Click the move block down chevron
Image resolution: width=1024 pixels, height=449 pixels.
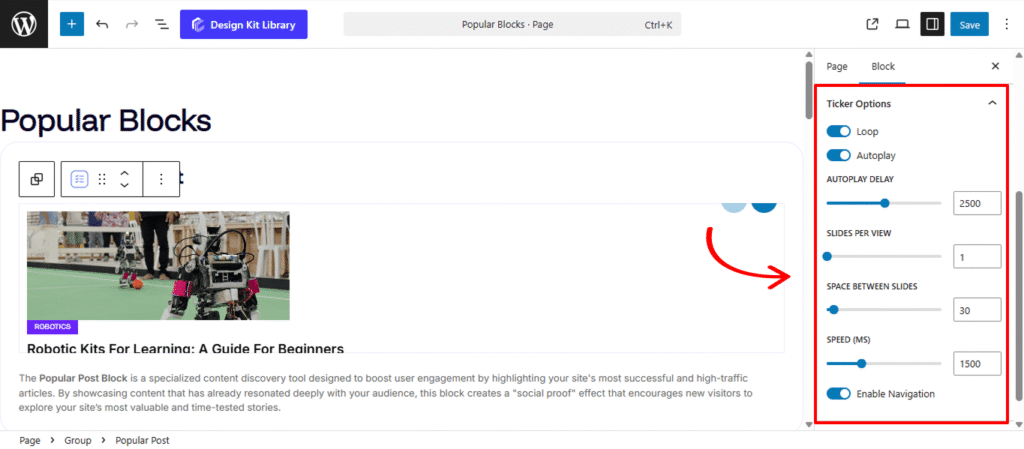[124, 185]
